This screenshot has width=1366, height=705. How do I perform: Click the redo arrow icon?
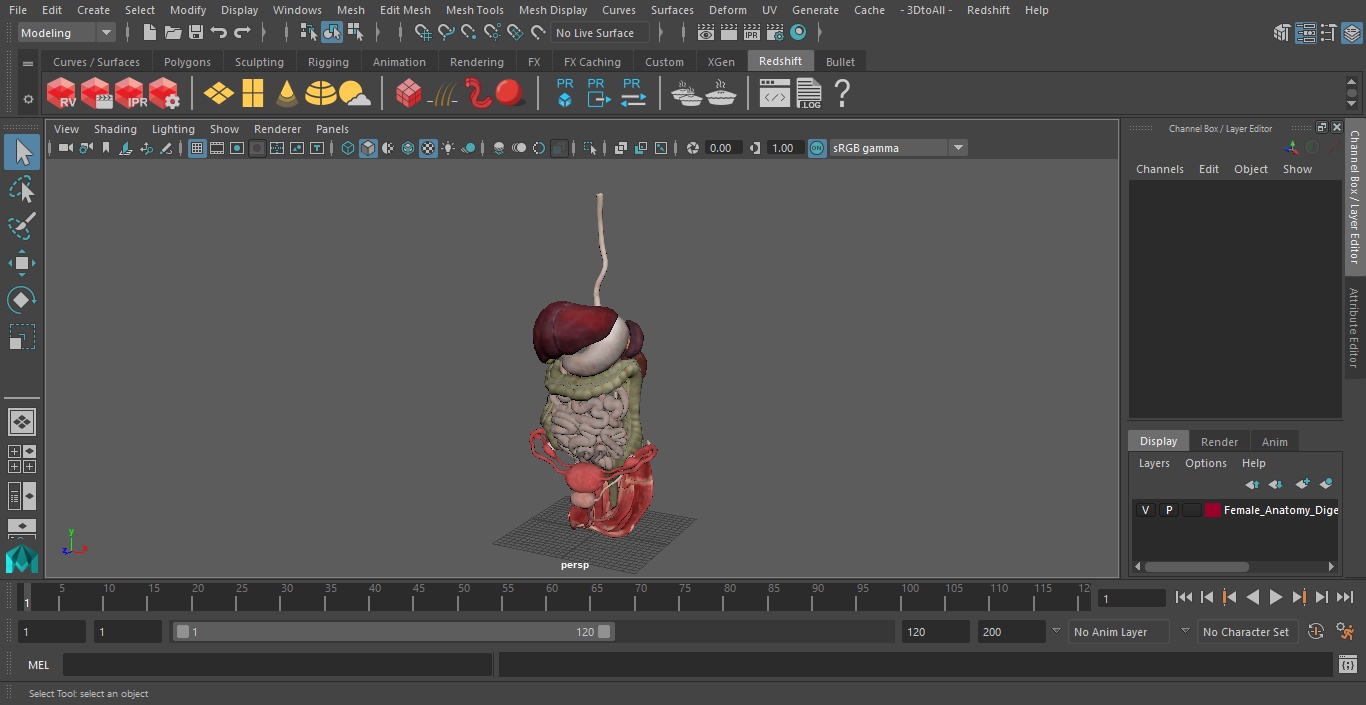[x=242, y=33]
